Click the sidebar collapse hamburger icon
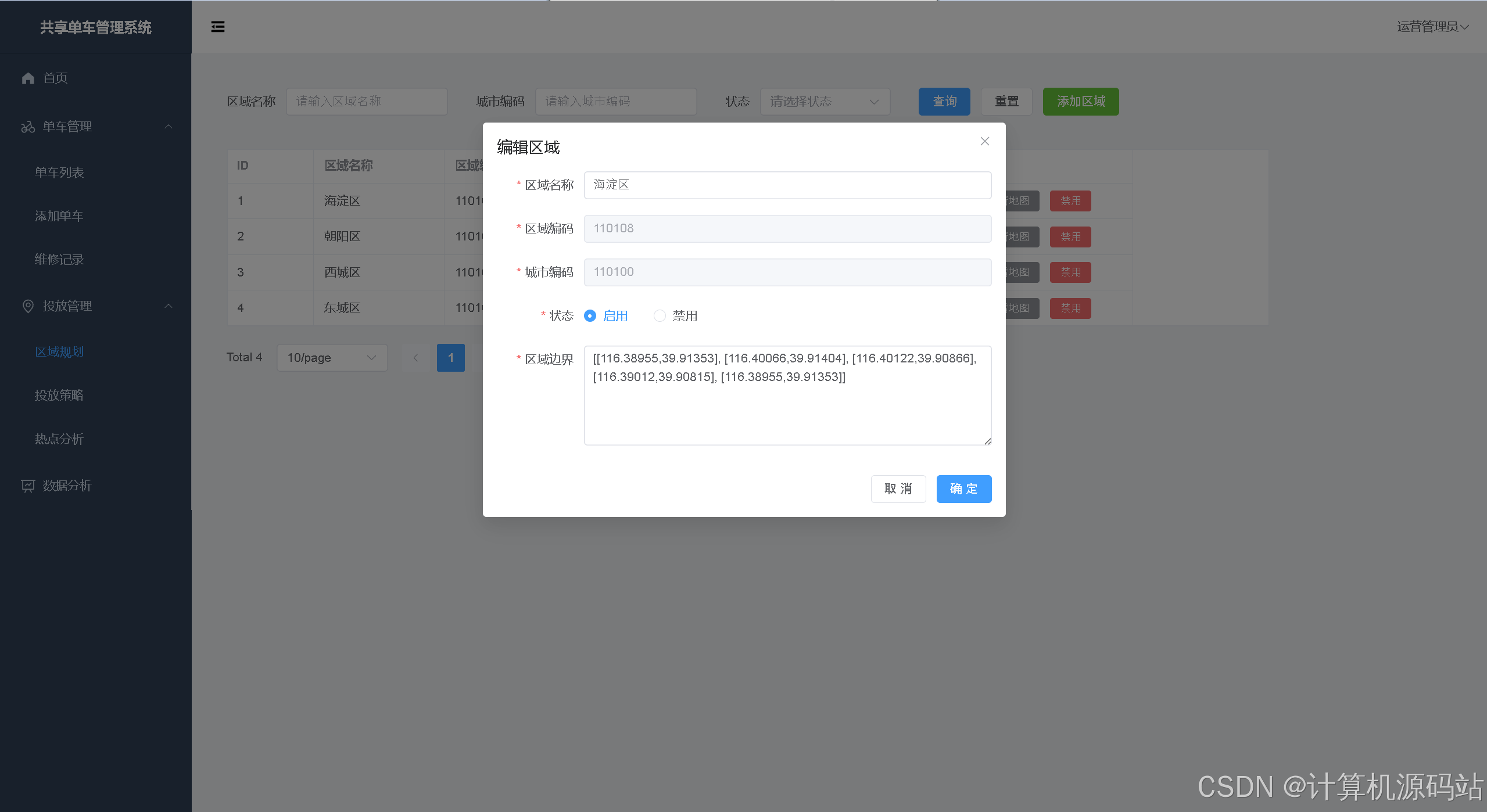The image size is (1487, 812). (217, 27)
